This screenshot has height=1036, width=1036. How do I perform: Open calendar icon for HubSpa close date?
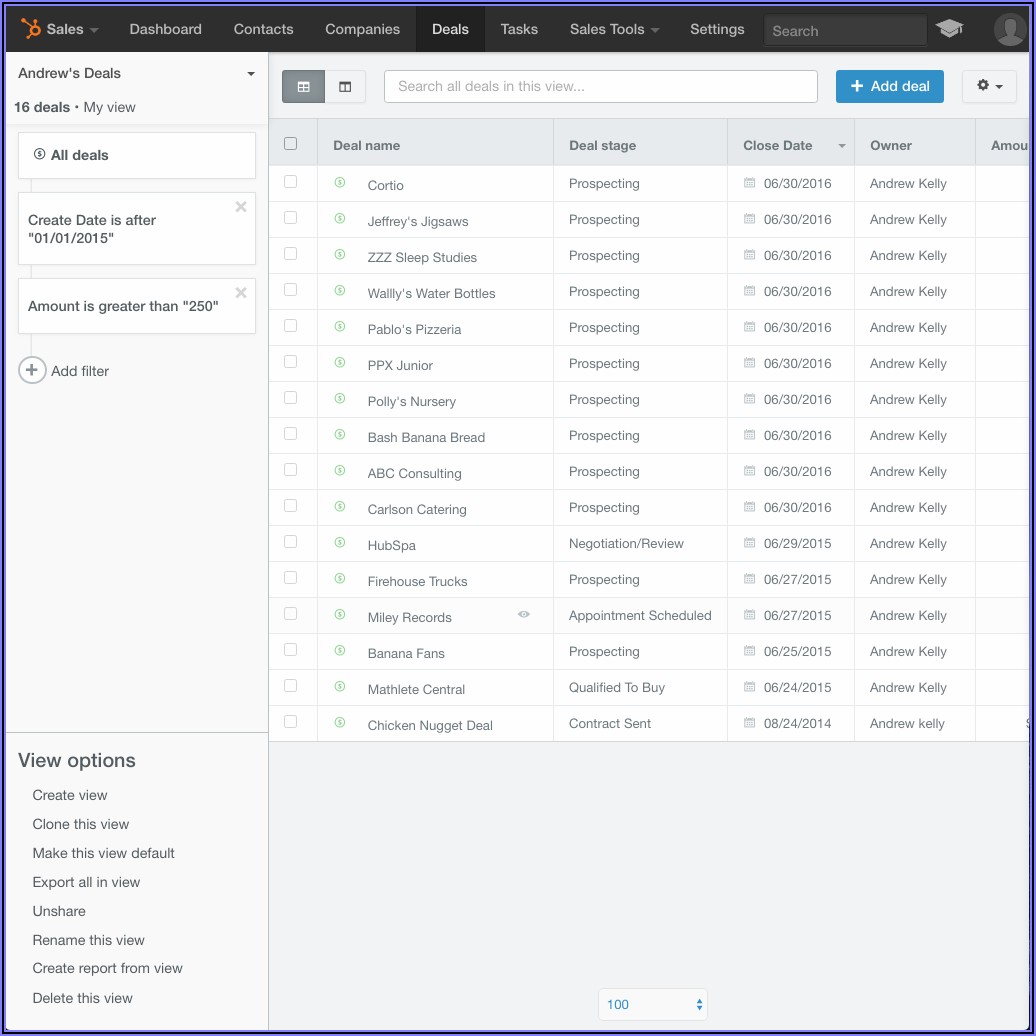coord(749,543)
